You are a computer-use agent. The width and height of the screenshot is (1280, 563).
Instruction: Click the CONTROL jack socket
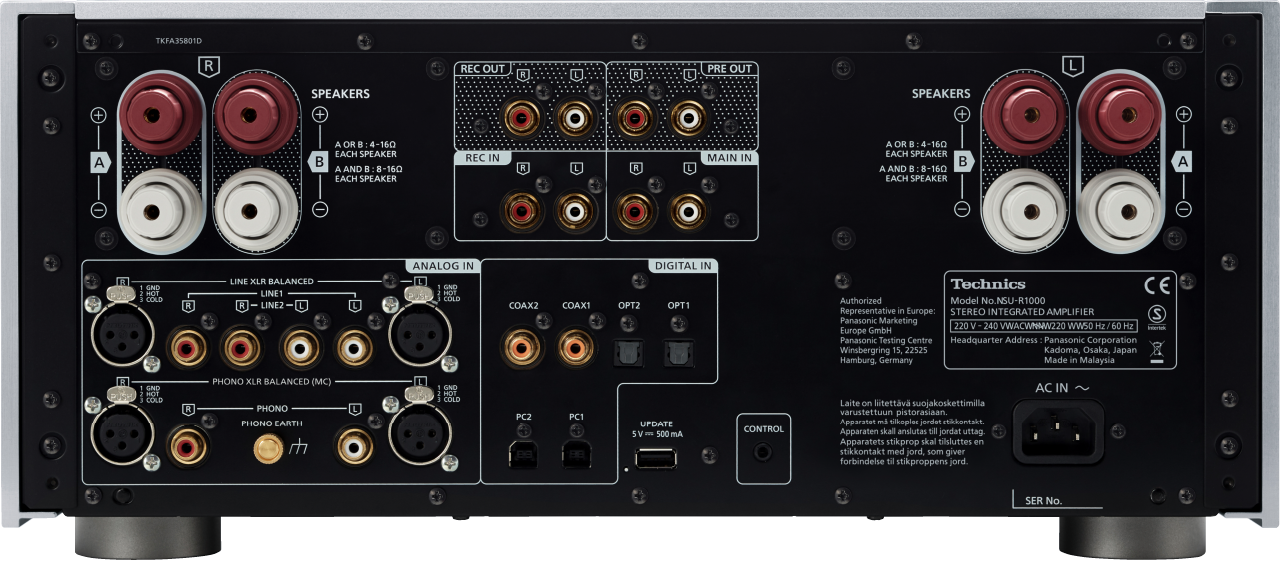pyautogui.click(x=764, y=452)
